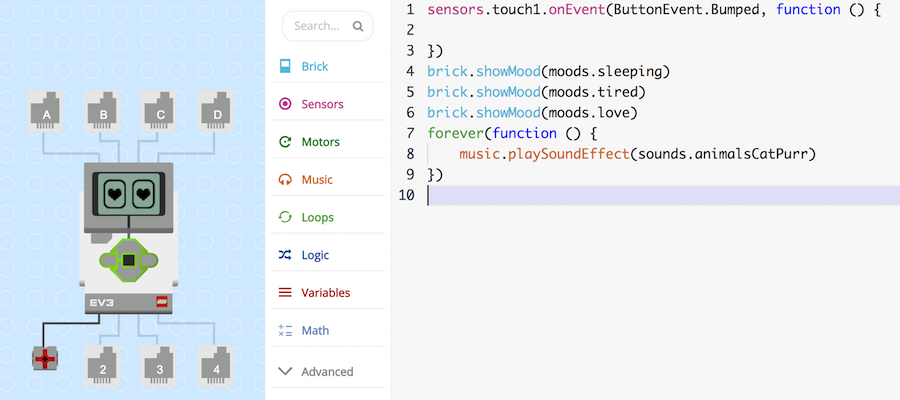
Task: Click 'ButtonEvent.Bumped' on line 1
Action: [686, 10]
